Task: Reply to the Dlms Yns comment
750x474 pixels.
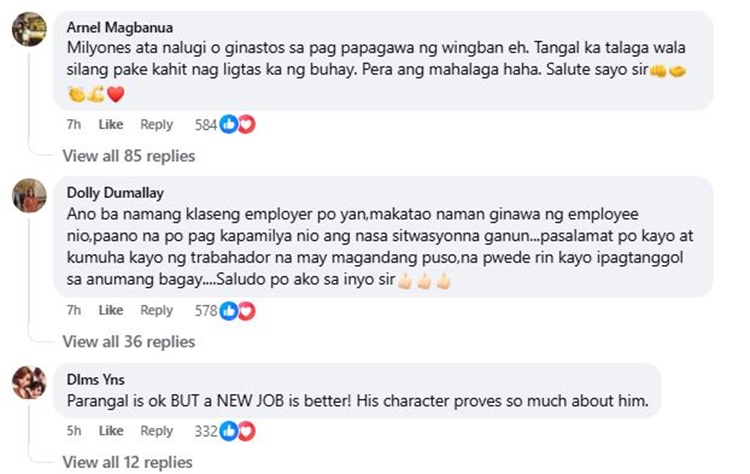Action: tap(156, 431)
